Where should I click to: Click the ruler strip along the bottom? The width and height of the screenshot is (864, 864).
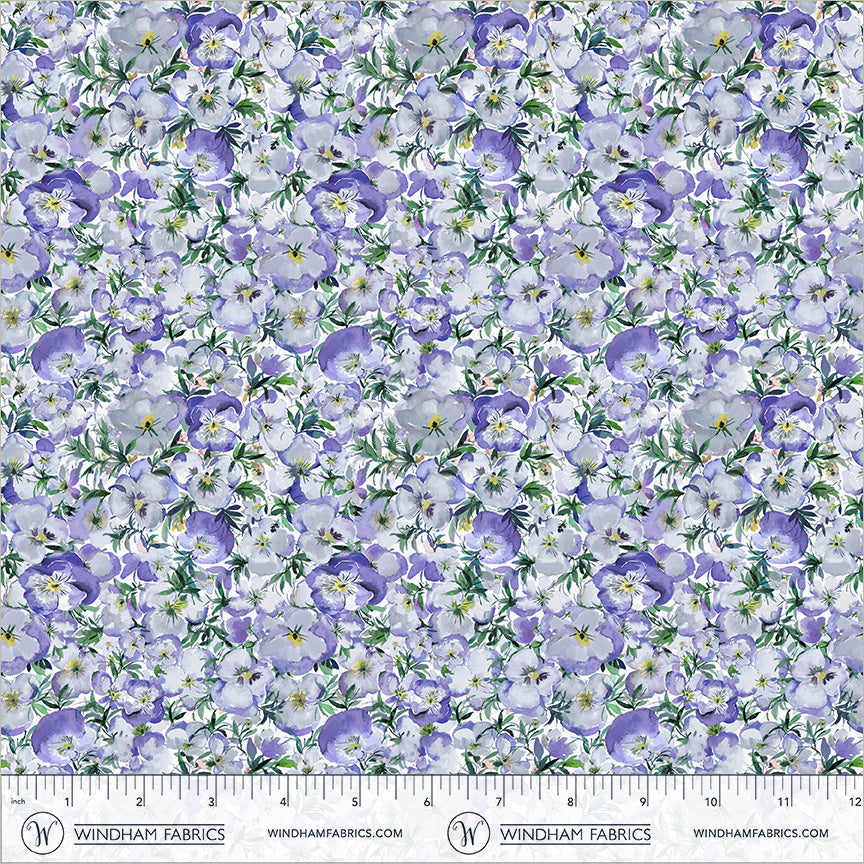[x=432, y=798]
